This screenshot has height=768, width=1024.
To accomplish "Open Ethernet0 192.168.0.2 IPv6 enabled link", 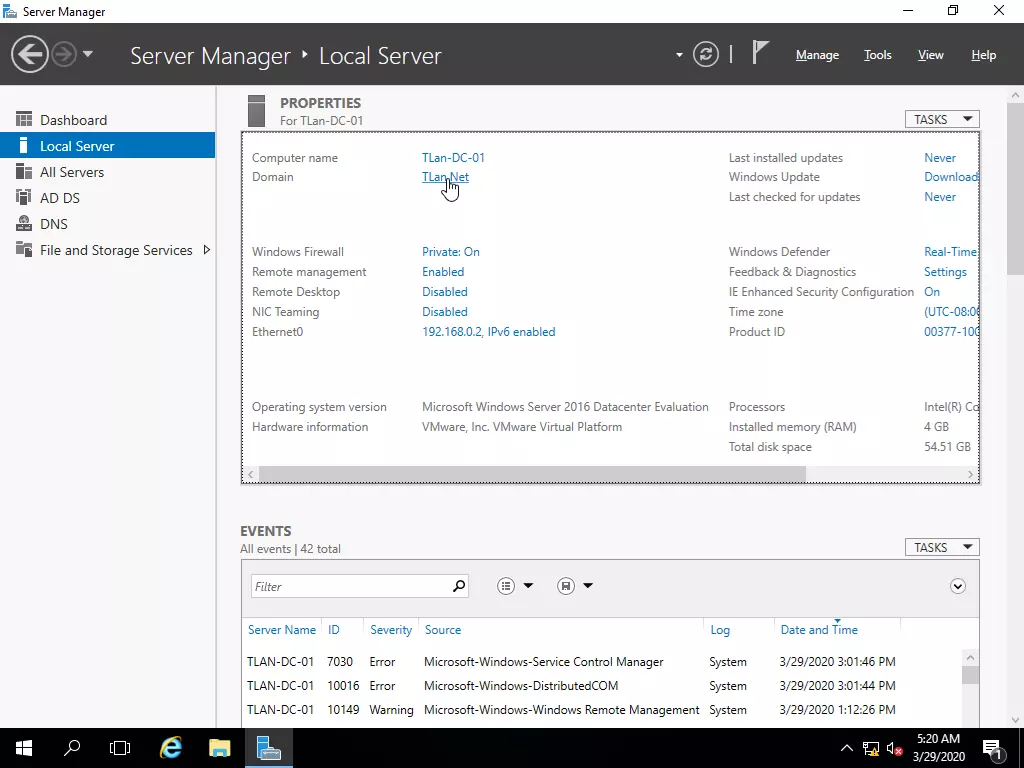I will click(x=488, y=332).
